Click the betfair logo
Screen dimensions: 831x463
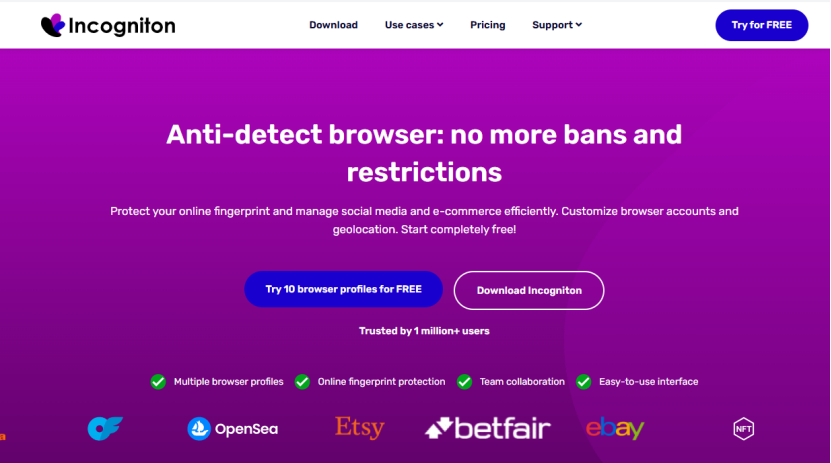(488, 429)
